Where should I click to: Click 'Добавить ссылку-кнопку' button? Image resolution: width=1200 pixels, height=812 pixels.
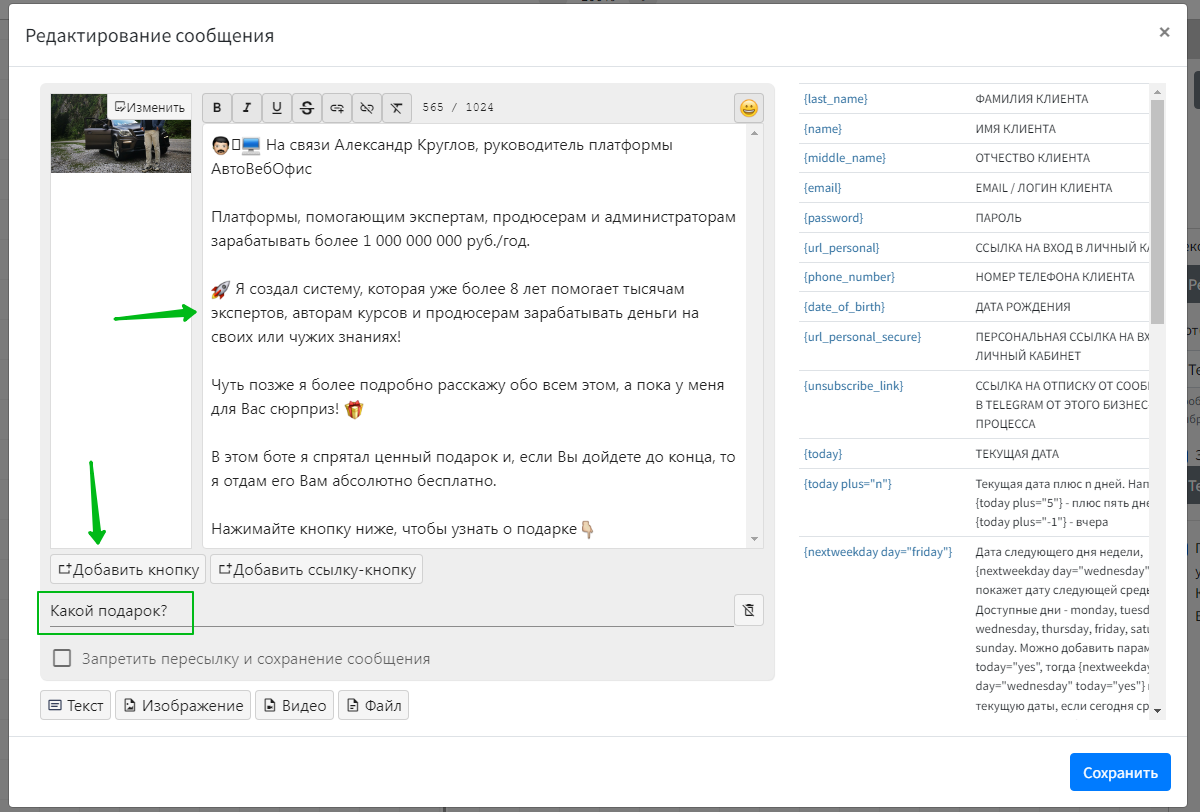point(316,569)
